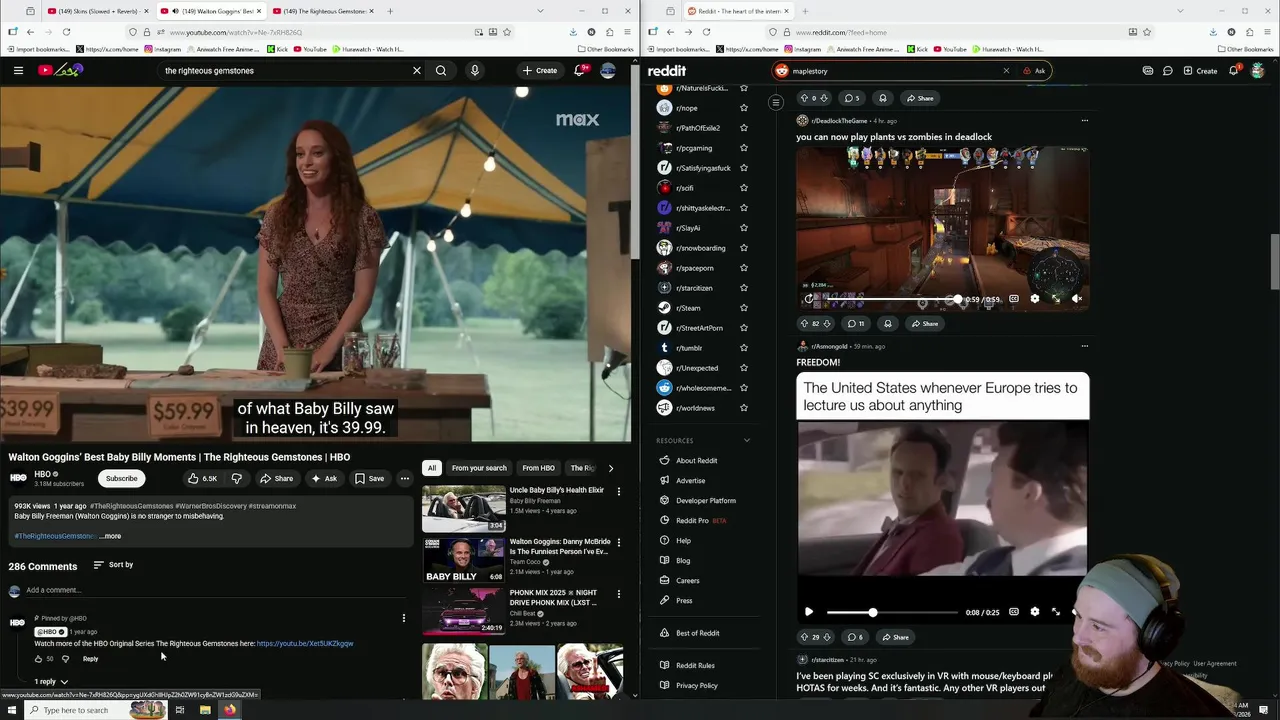Image resolution: width=1280 pixels, height=720 pixels.
Task: Click YouTube Create button
Action: tap(540, 71)
